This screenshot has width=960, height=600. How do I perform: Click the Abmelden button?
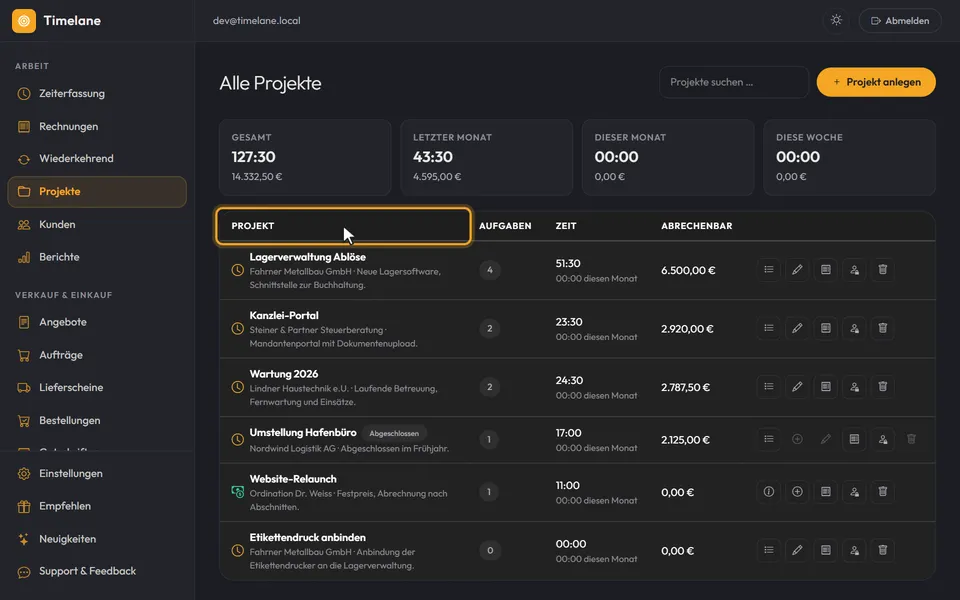pyautogui.click(x=900, y=21)
